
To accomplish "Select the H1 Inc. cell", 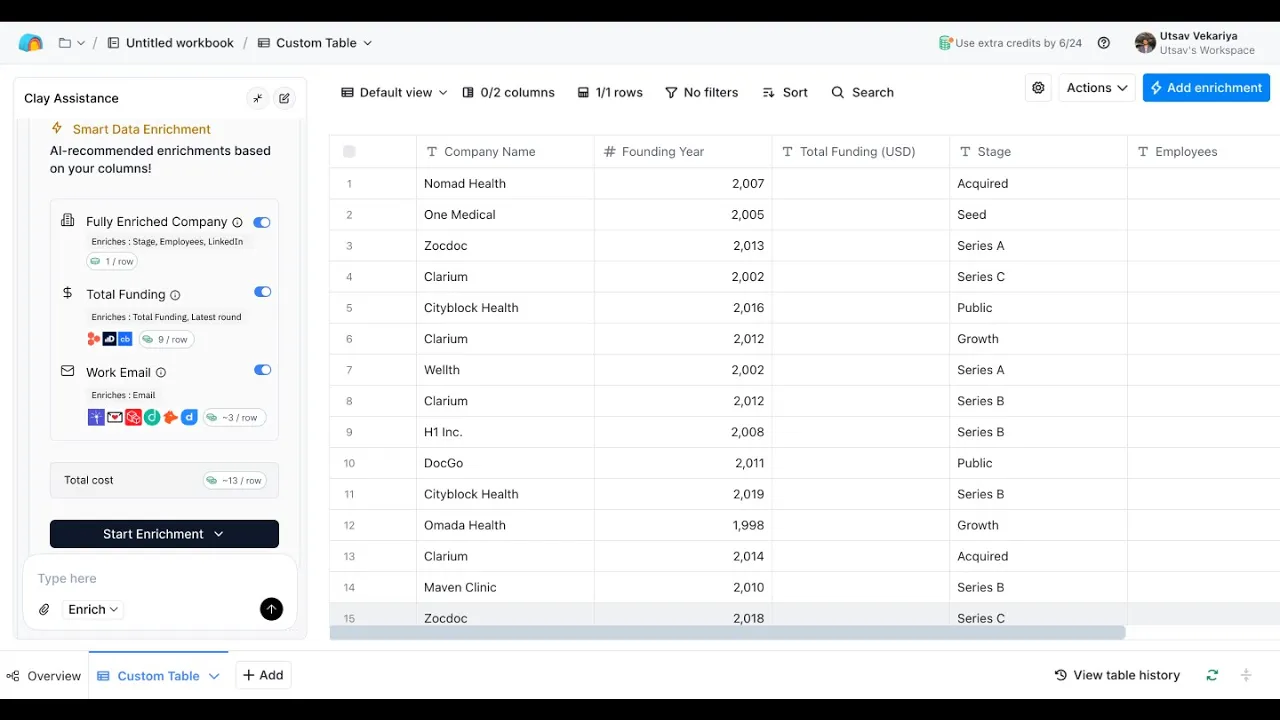I will 505,432.
